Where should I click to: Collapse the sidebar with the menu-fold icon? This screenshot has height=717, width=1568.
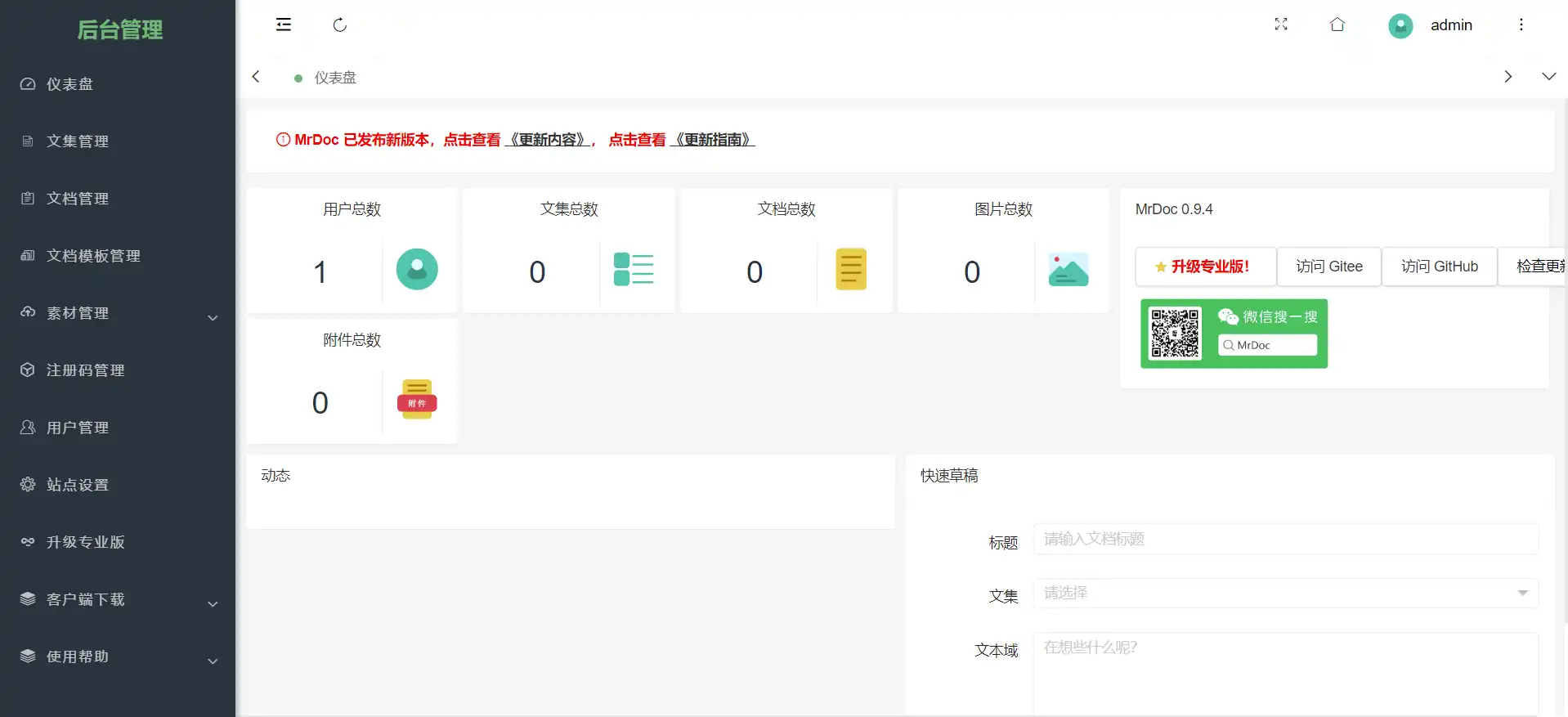(x=284, y=25)
